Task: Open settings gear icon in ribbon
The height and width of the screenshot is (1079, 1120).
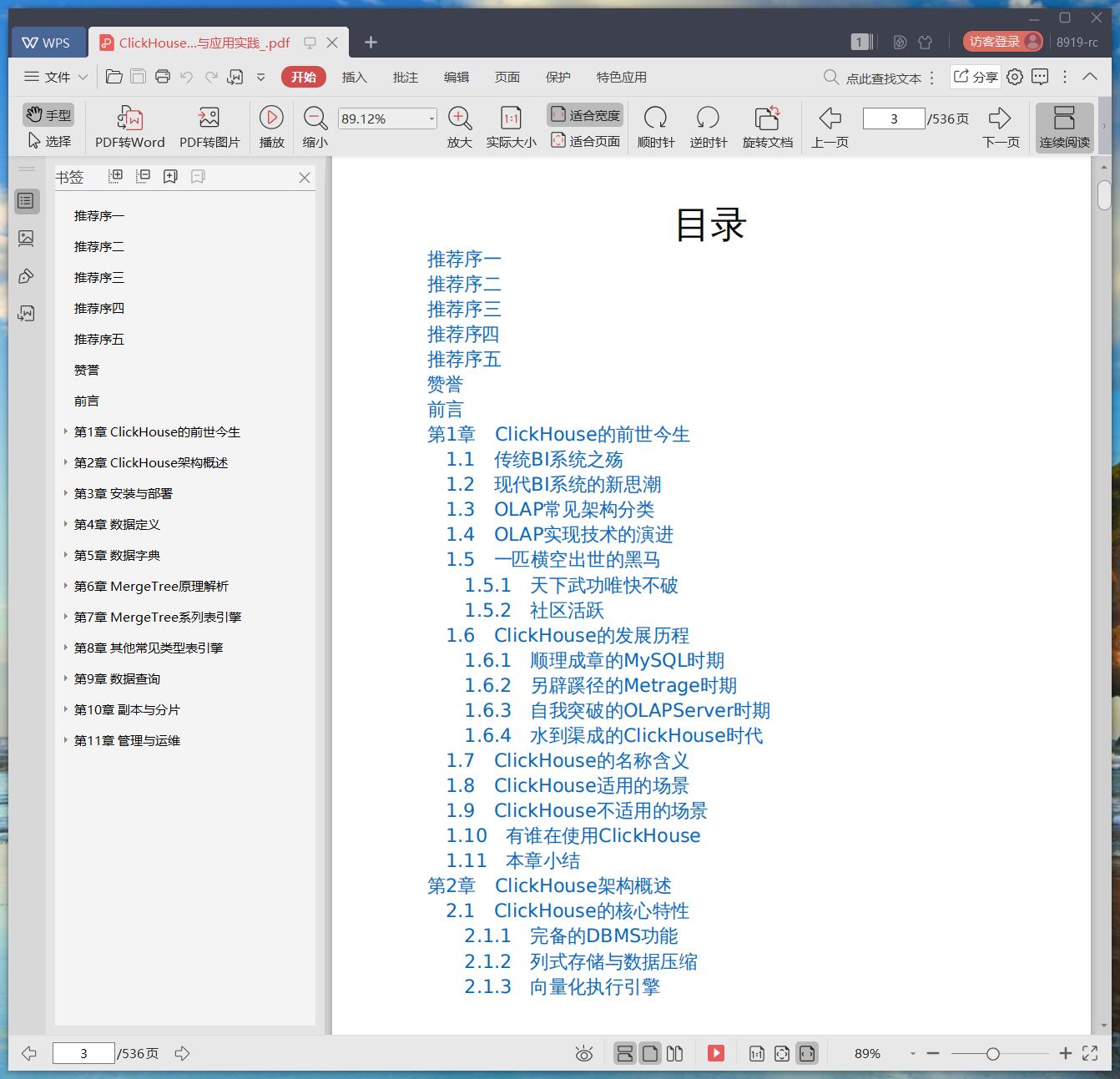Action: tap(1015, 77)
